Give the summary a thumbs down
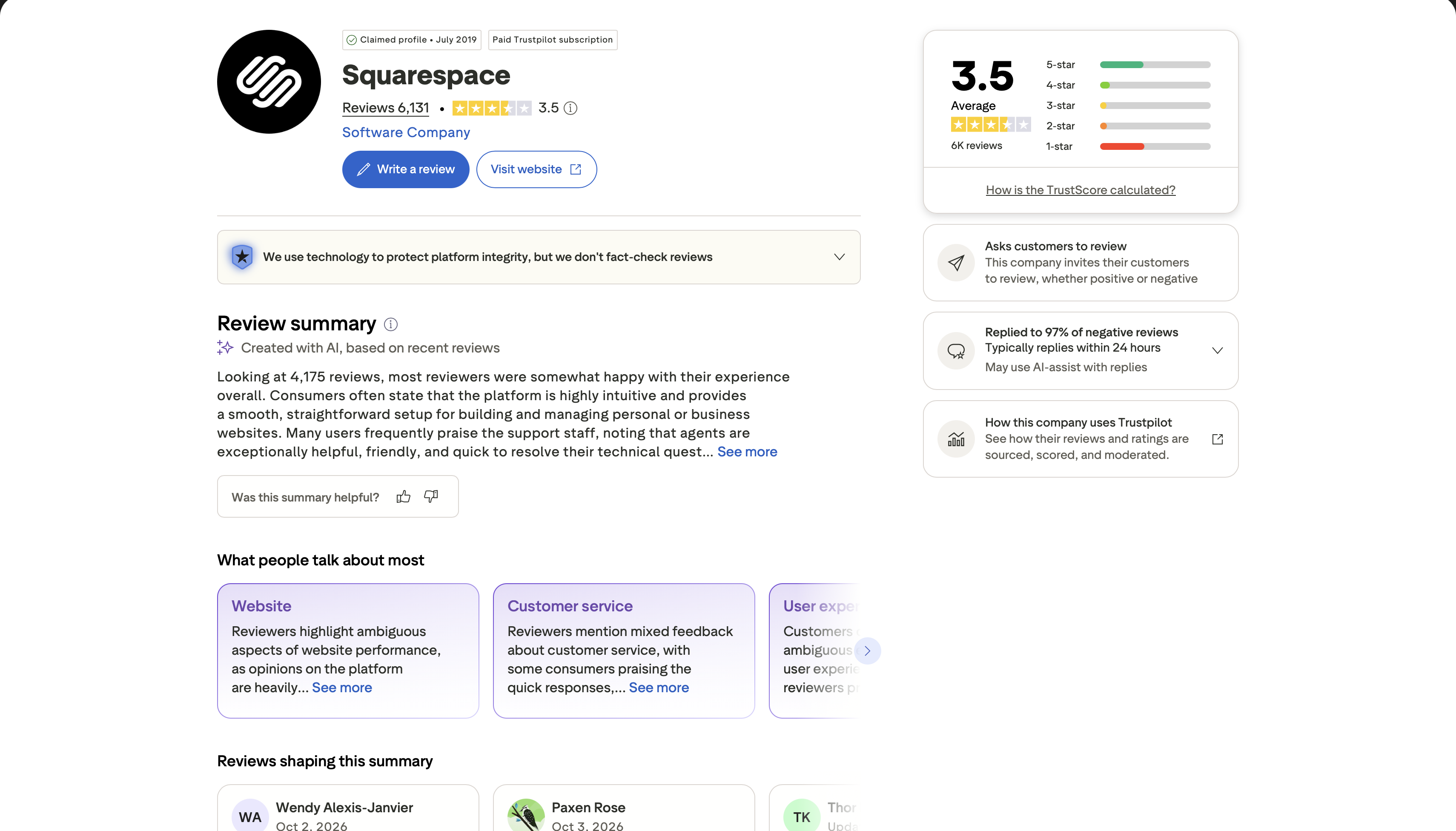1456x831 pixels. 431,496
